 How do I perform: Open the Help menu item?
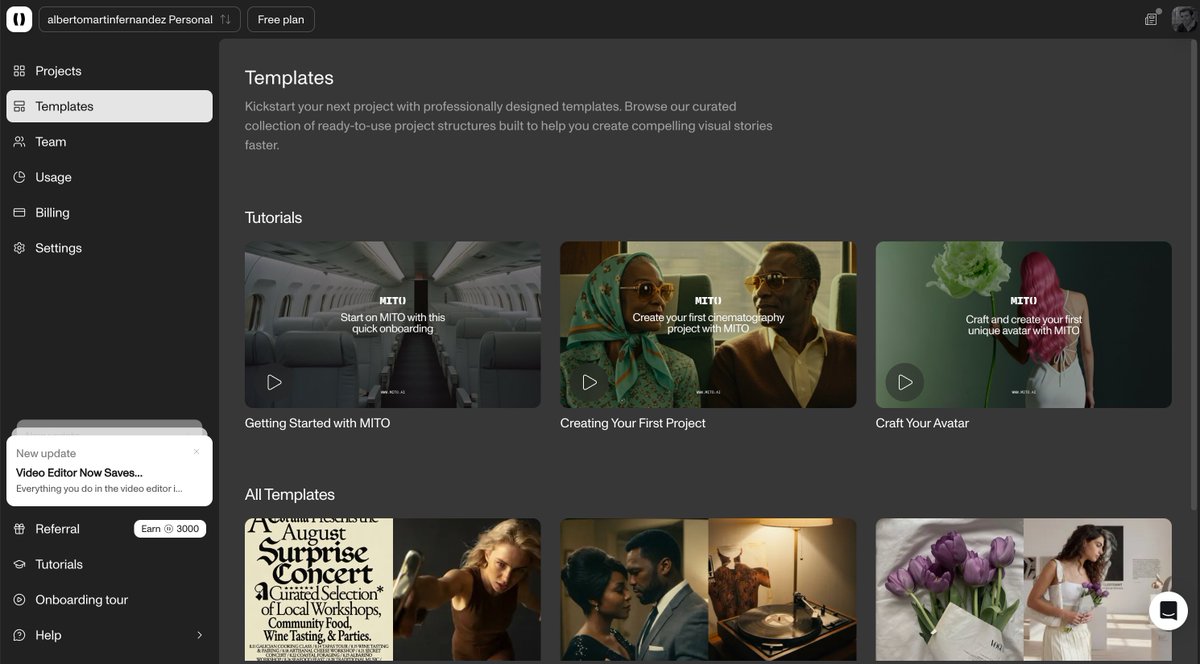point(109,635)
